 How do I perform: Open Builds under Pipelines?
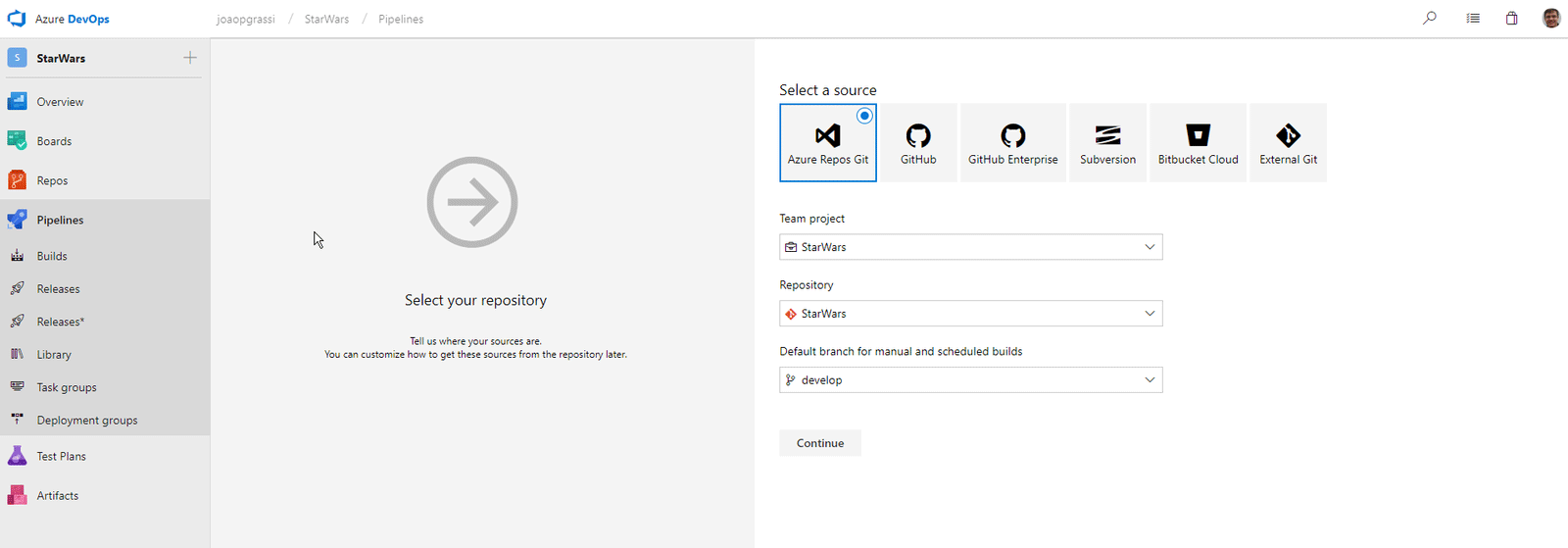coord(52,256)
